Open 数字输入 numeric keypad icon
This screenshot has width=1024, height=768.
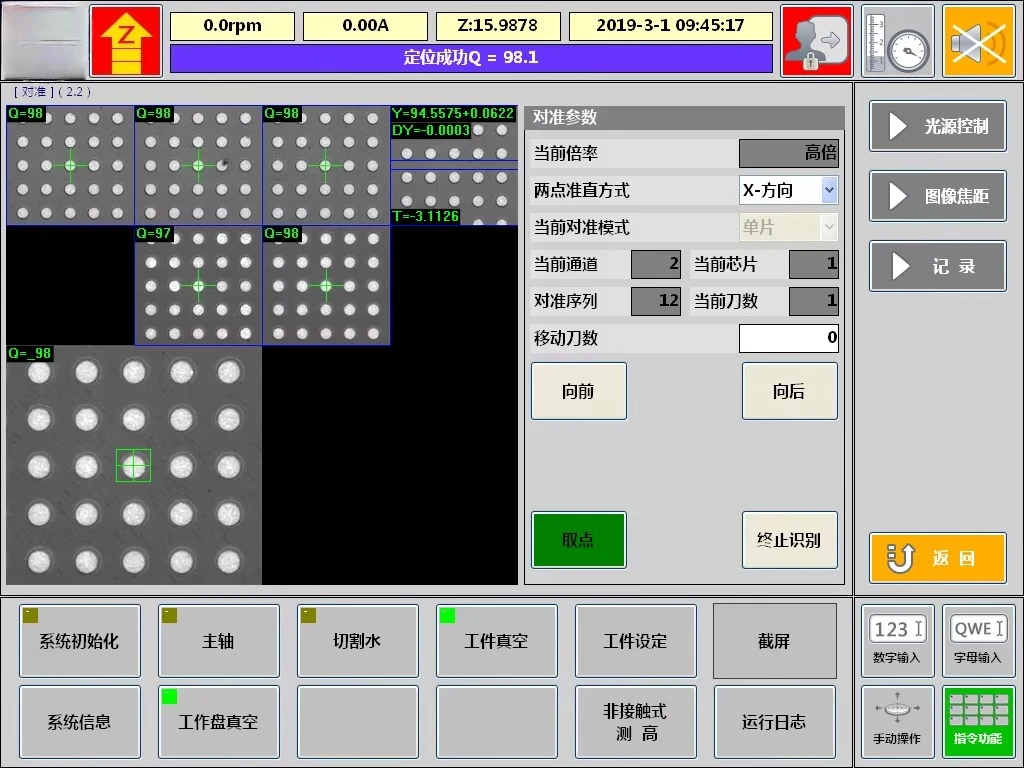click(897, 641)
